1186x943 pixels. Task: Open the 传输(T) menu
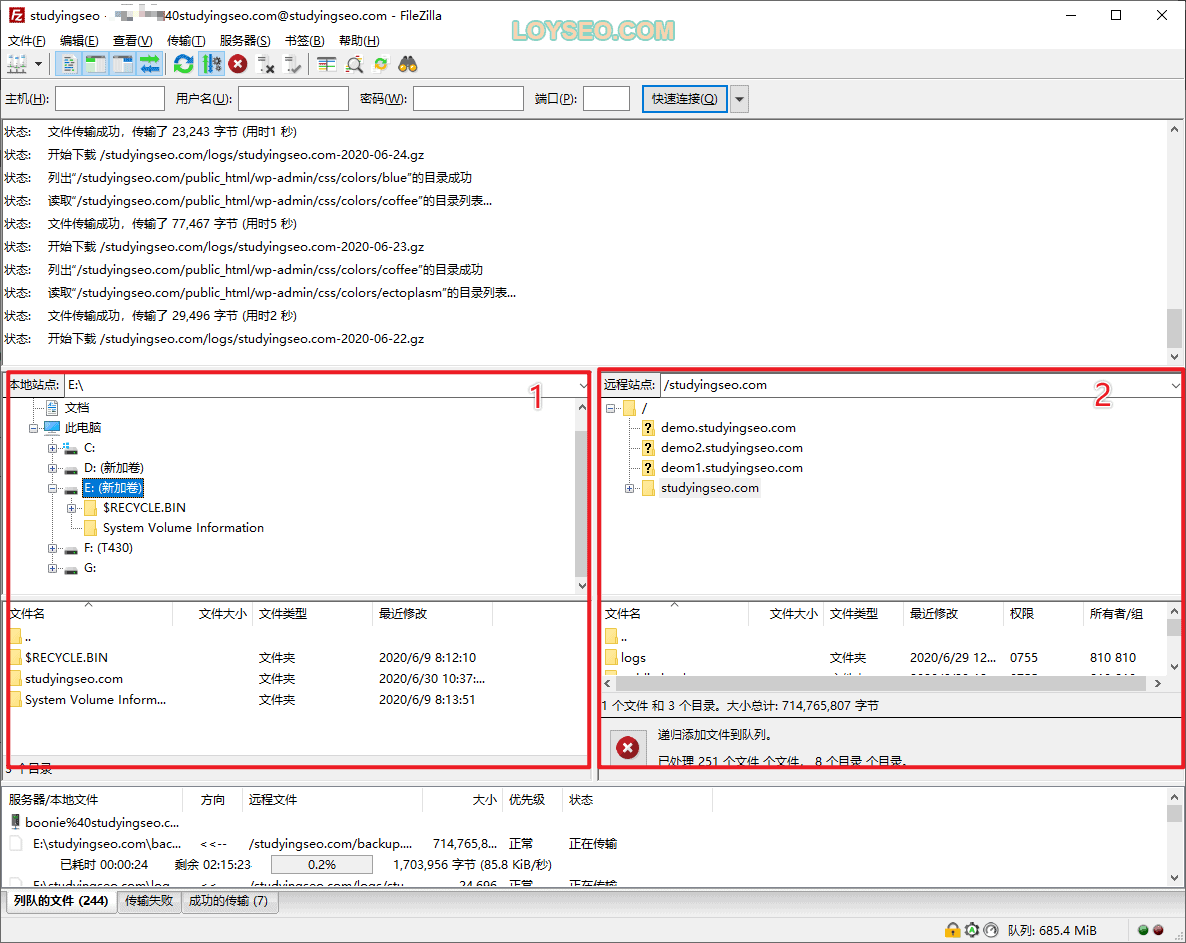(186, 41)
